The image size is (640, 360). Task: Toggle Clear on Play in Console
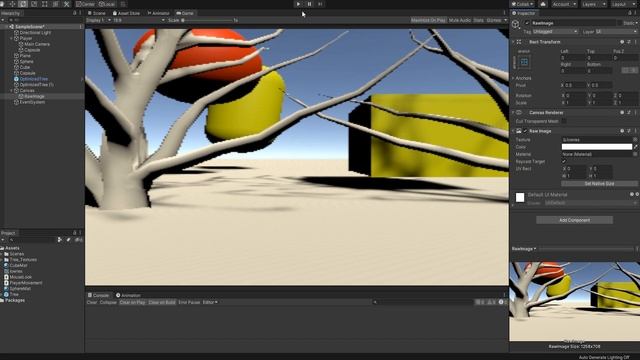coord(132,302)
